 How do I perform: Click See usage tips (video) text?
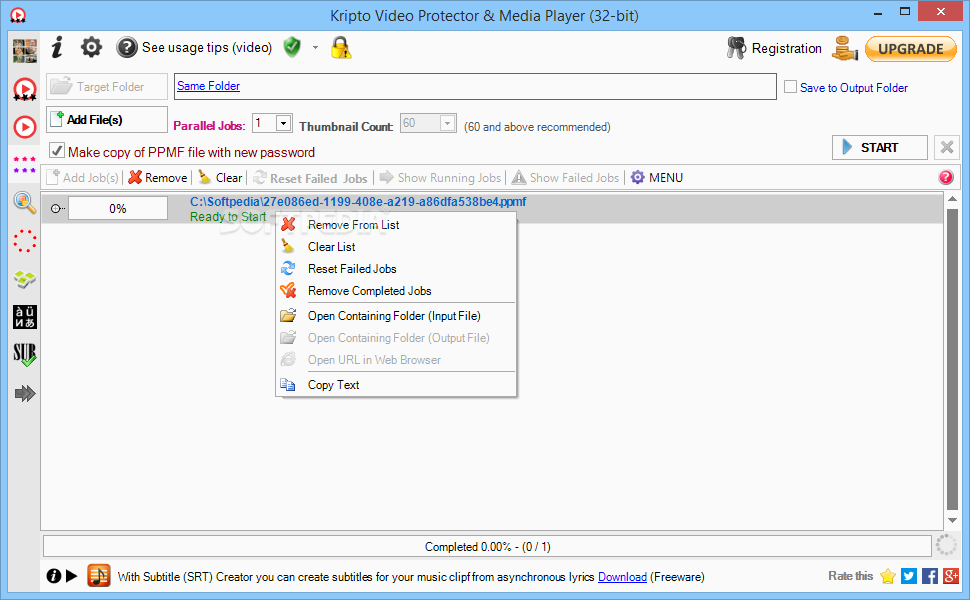pyautogui.click(x=207, y=48)
